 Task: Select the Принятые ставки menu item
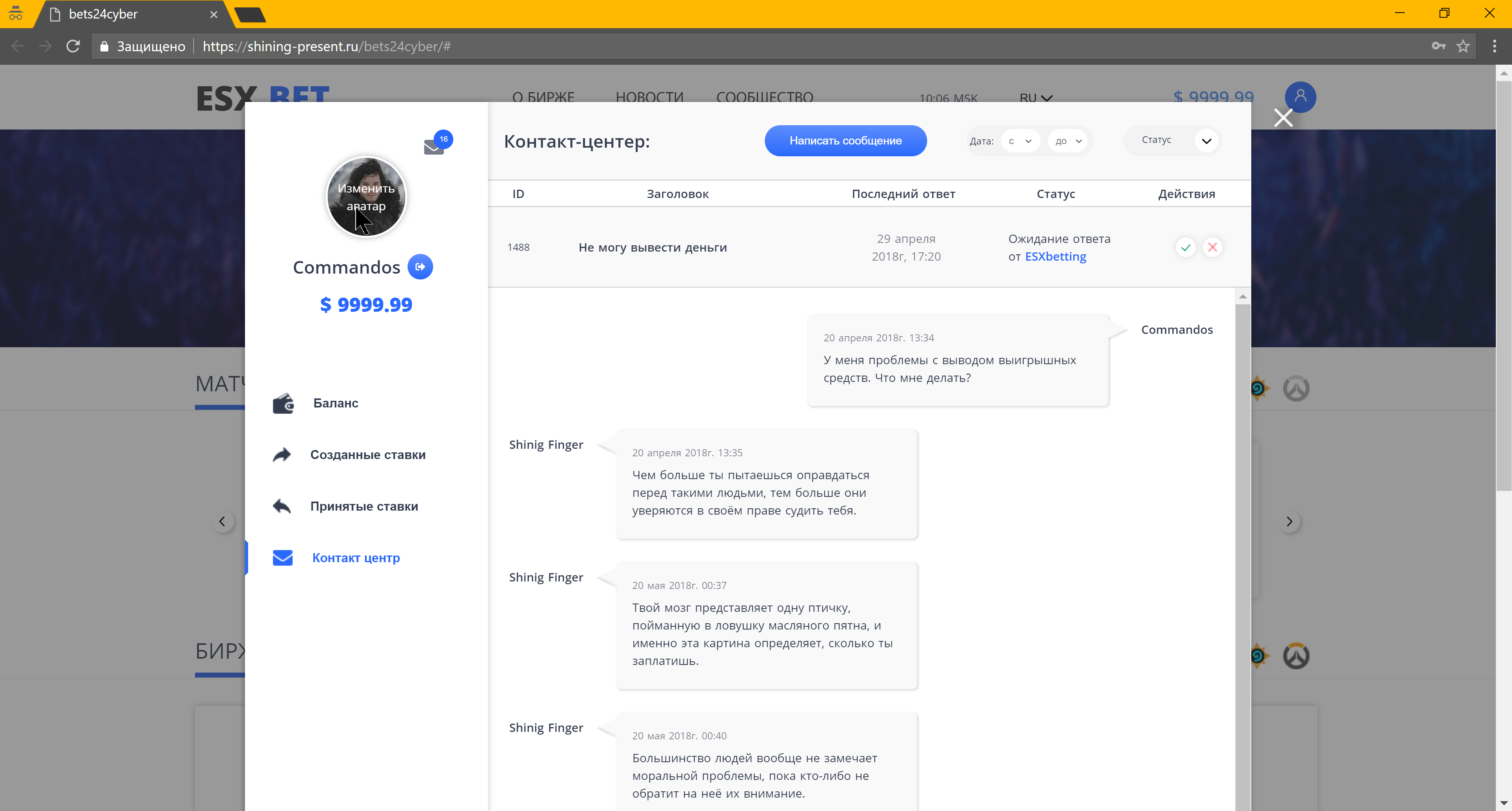click(x=364, y=506)
